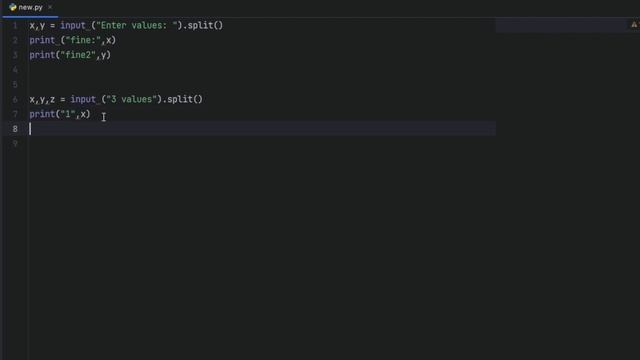Click the "fine:" string on line 2
Viewport: 640px width, 360px height.
coord(83,40)
